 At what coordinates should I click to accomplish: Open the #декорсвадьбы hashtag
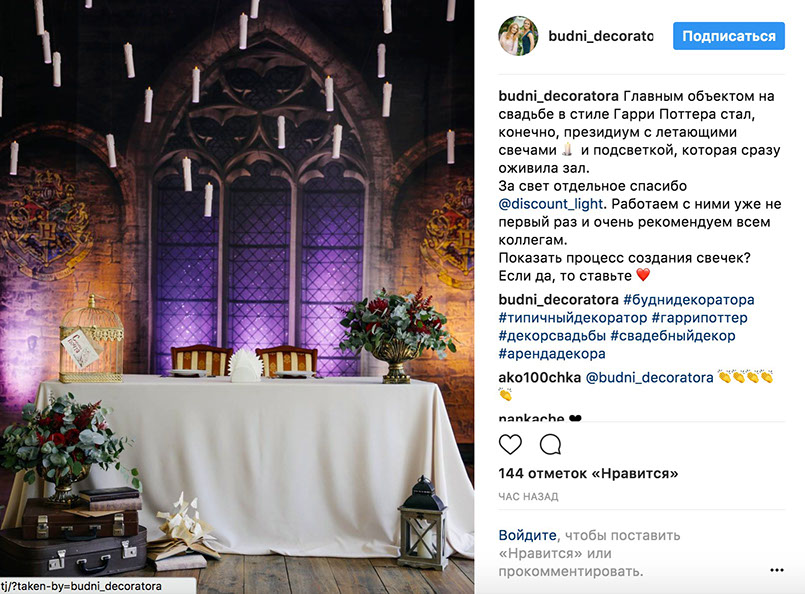pos(552,336)
